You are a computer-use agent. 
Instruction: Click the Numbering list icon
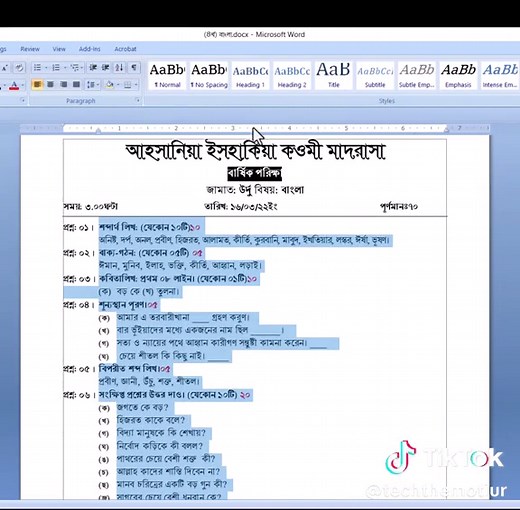tap(56, 68)
